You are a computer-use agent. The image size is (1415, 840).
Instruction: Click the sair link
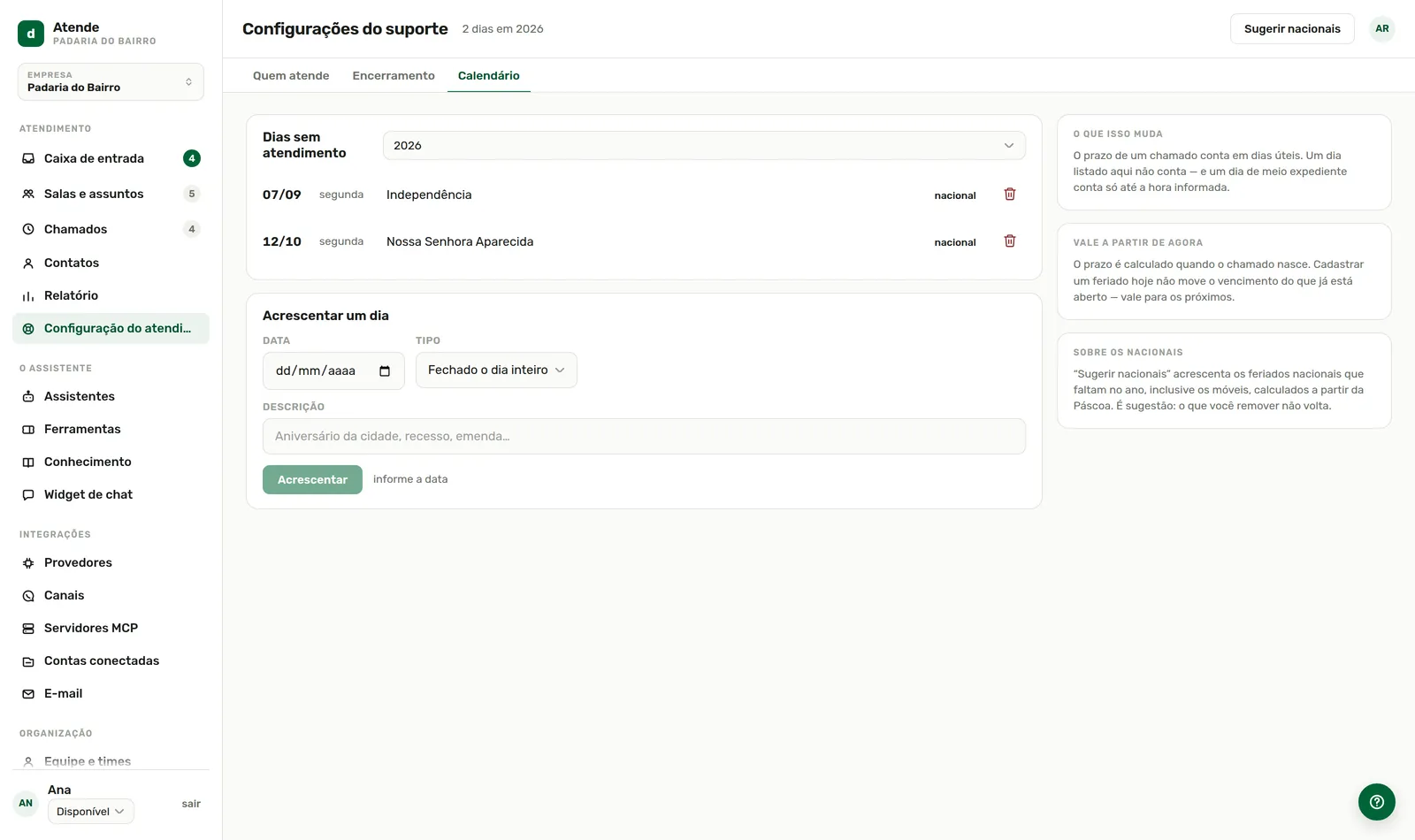[191, 804]
